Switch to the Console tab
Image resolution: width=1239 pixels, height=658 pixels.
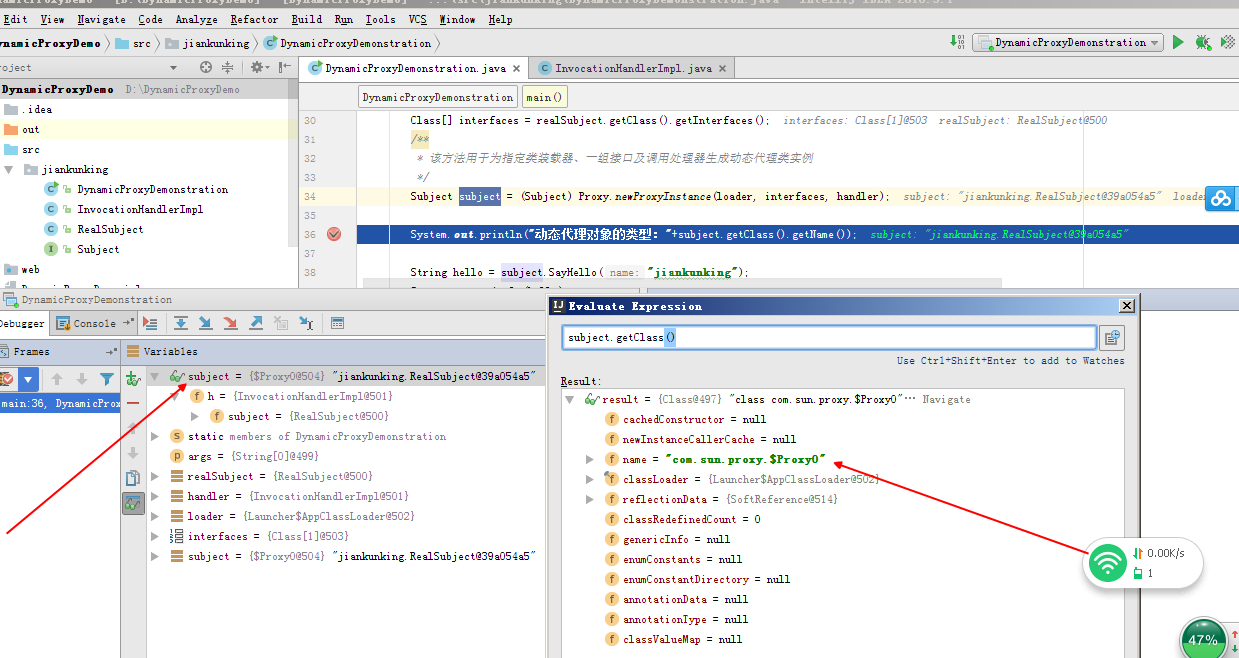(x=94, y=323)
